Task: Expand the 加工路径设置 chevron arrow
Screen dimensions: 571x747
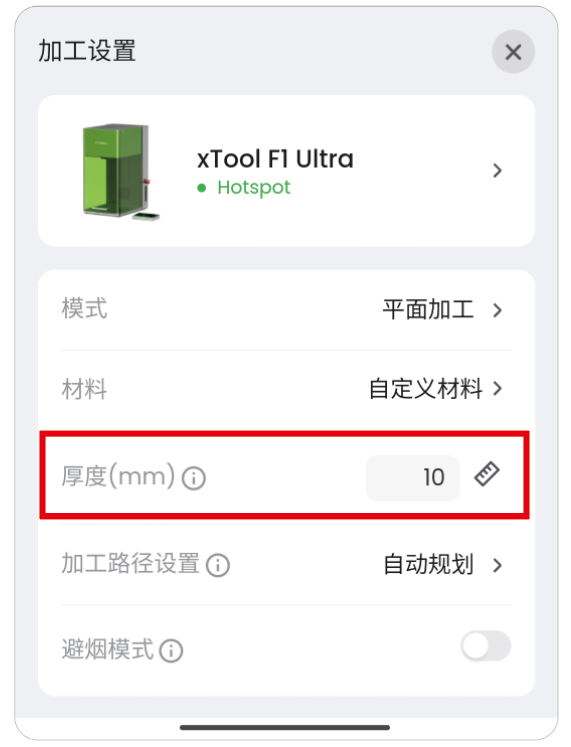Action: click(497, 565)
